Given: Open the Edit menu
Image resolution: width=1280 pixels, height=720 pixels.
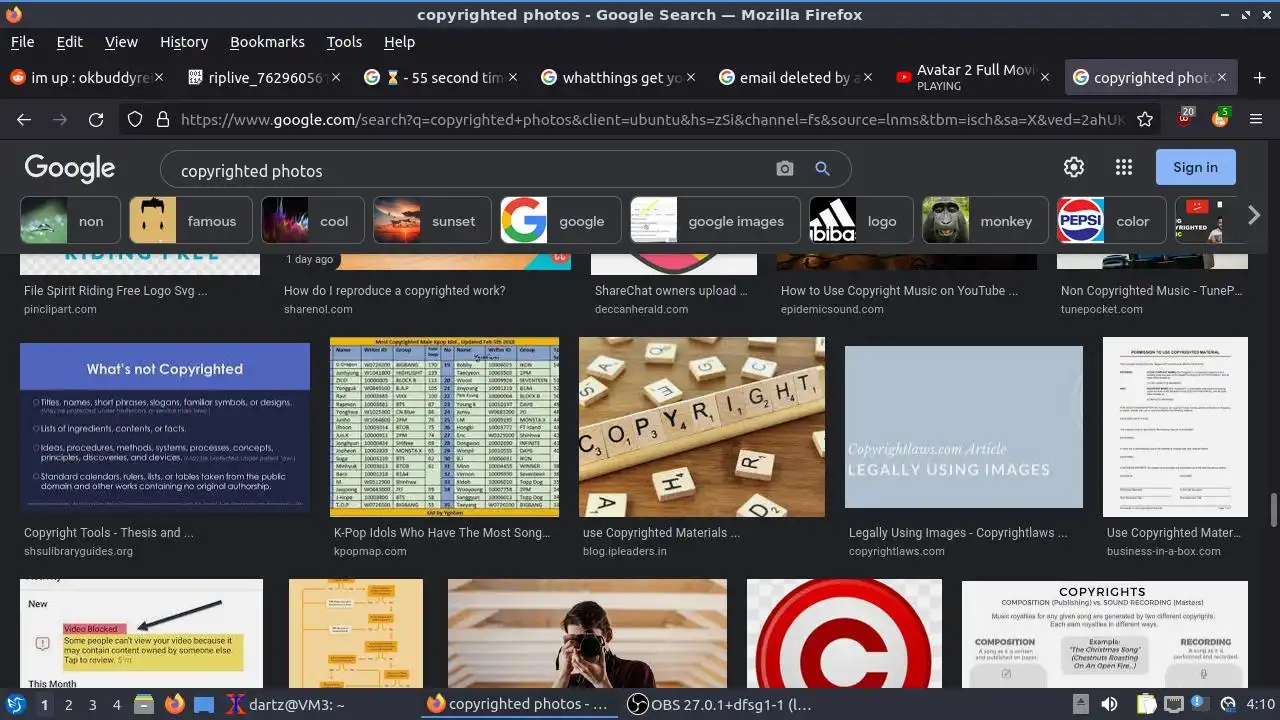Looking at the screenshot, I should [69, 42].
